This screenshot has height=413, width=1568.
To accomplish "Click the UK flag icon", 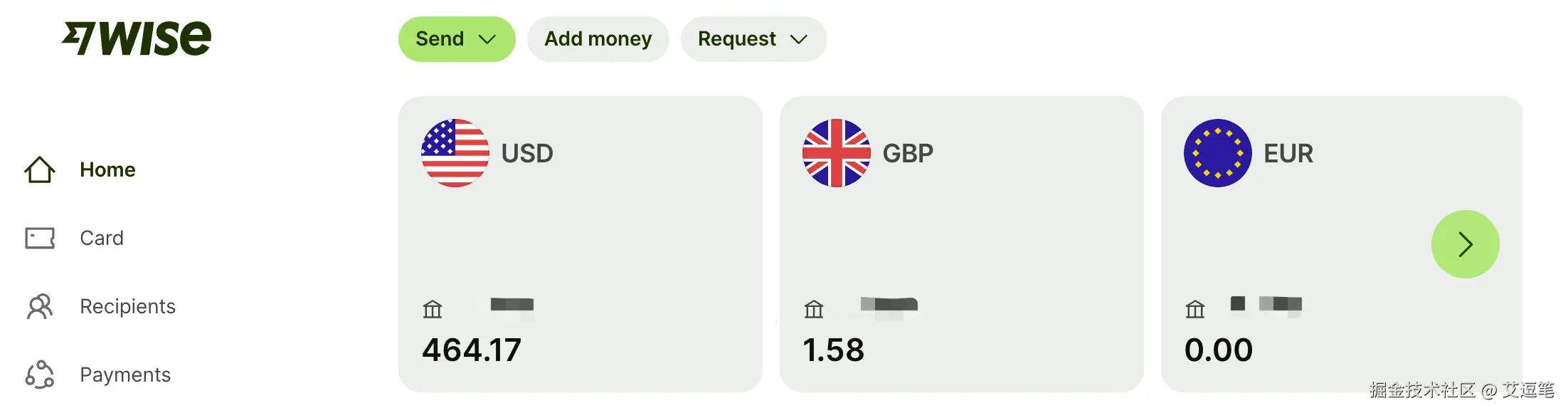I will tap(837, 153).
